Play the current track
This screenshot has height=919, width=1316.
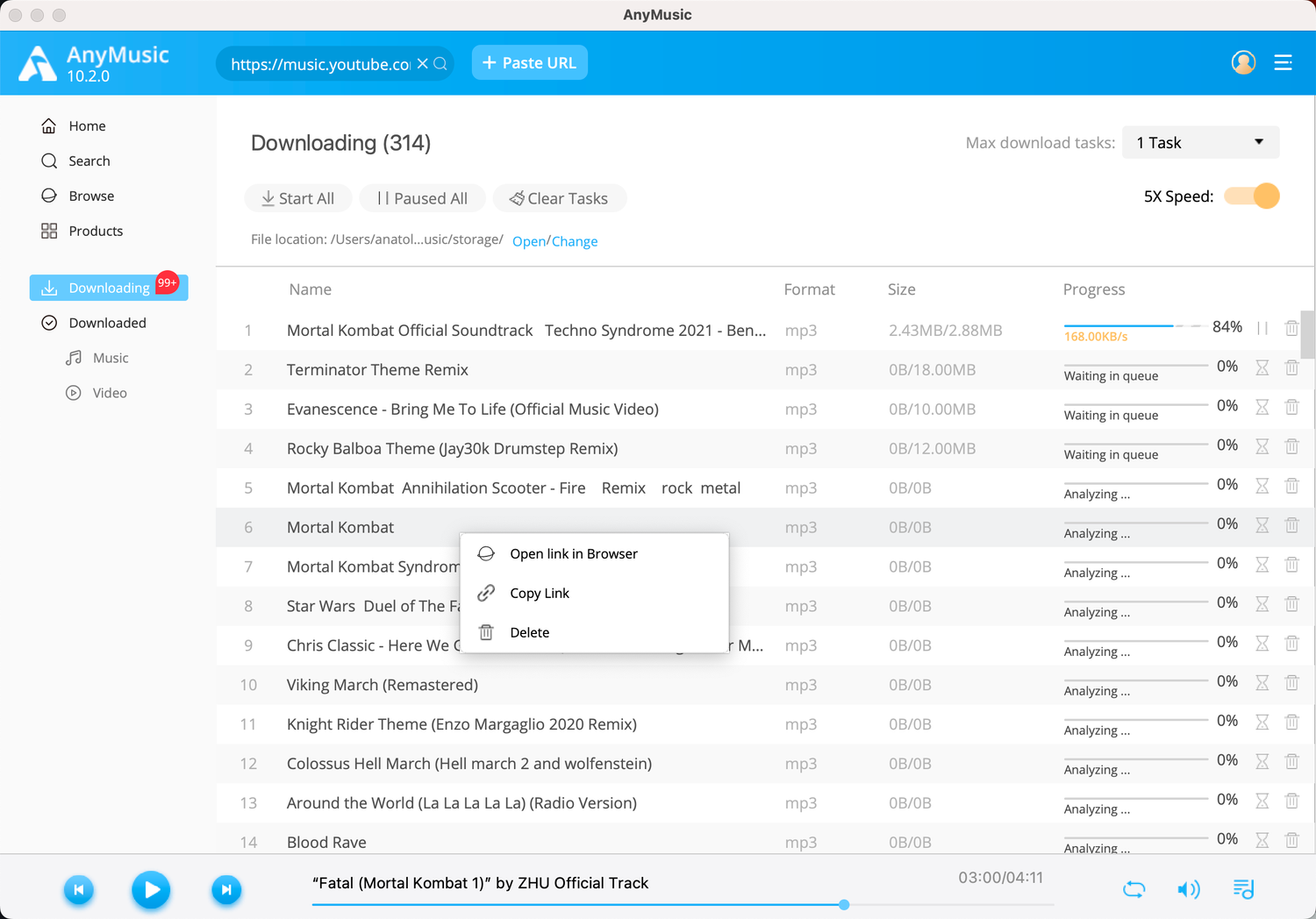coord(151,890)
